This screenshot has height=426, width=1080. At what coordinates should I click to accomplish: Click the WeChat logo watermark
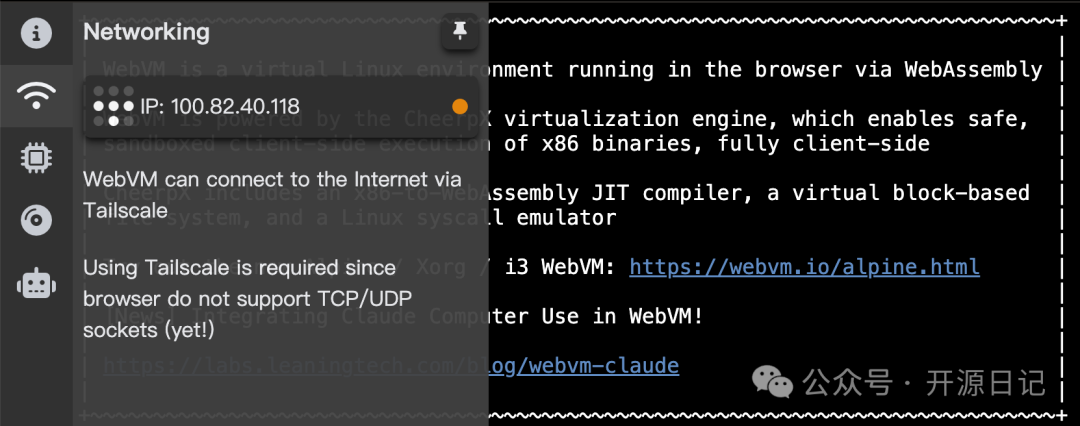pos(772,381)
